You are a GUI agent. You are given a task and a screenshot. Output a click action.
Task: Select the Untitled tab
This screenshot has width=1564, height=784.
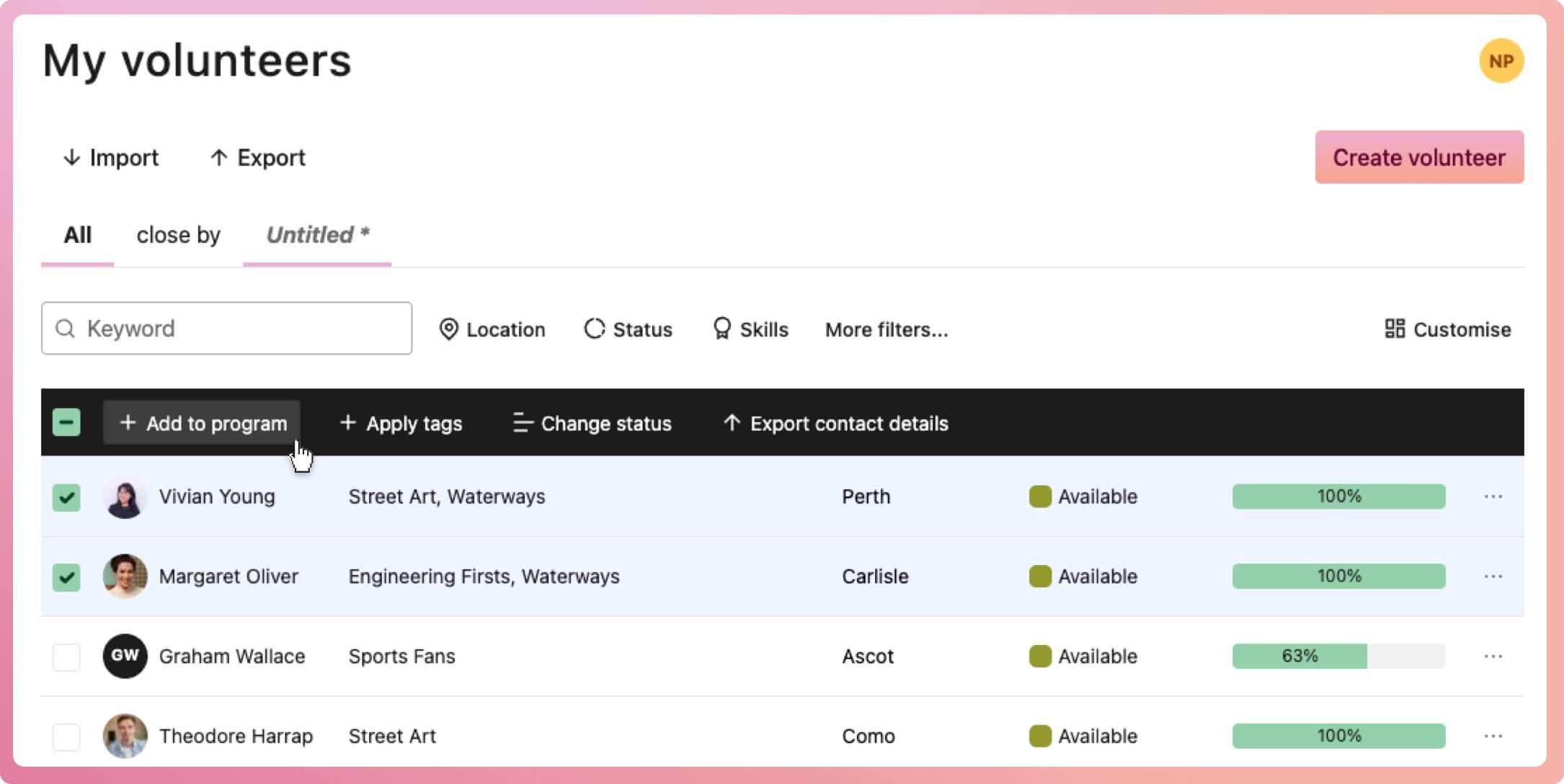point(317,235)
